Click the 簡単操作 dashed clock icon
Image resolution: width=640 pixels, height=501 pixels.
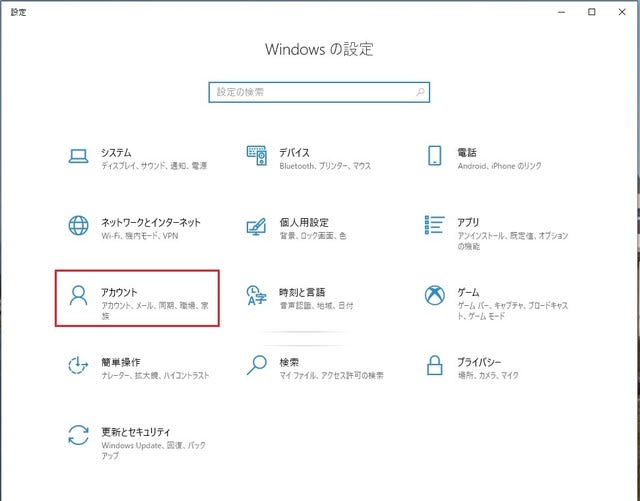point(78,365)
